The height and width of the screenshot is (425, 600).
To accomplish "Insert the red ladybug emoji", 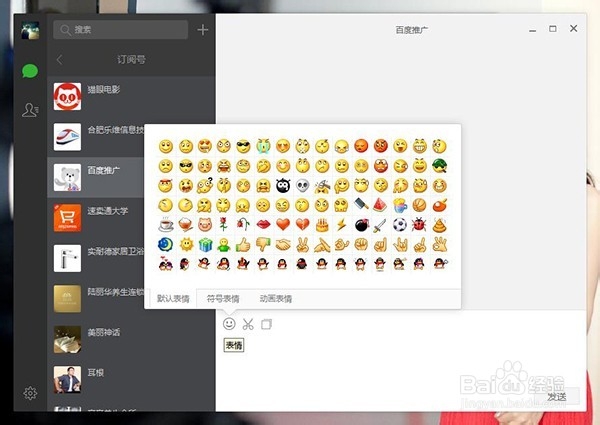I will click(419, 225).
